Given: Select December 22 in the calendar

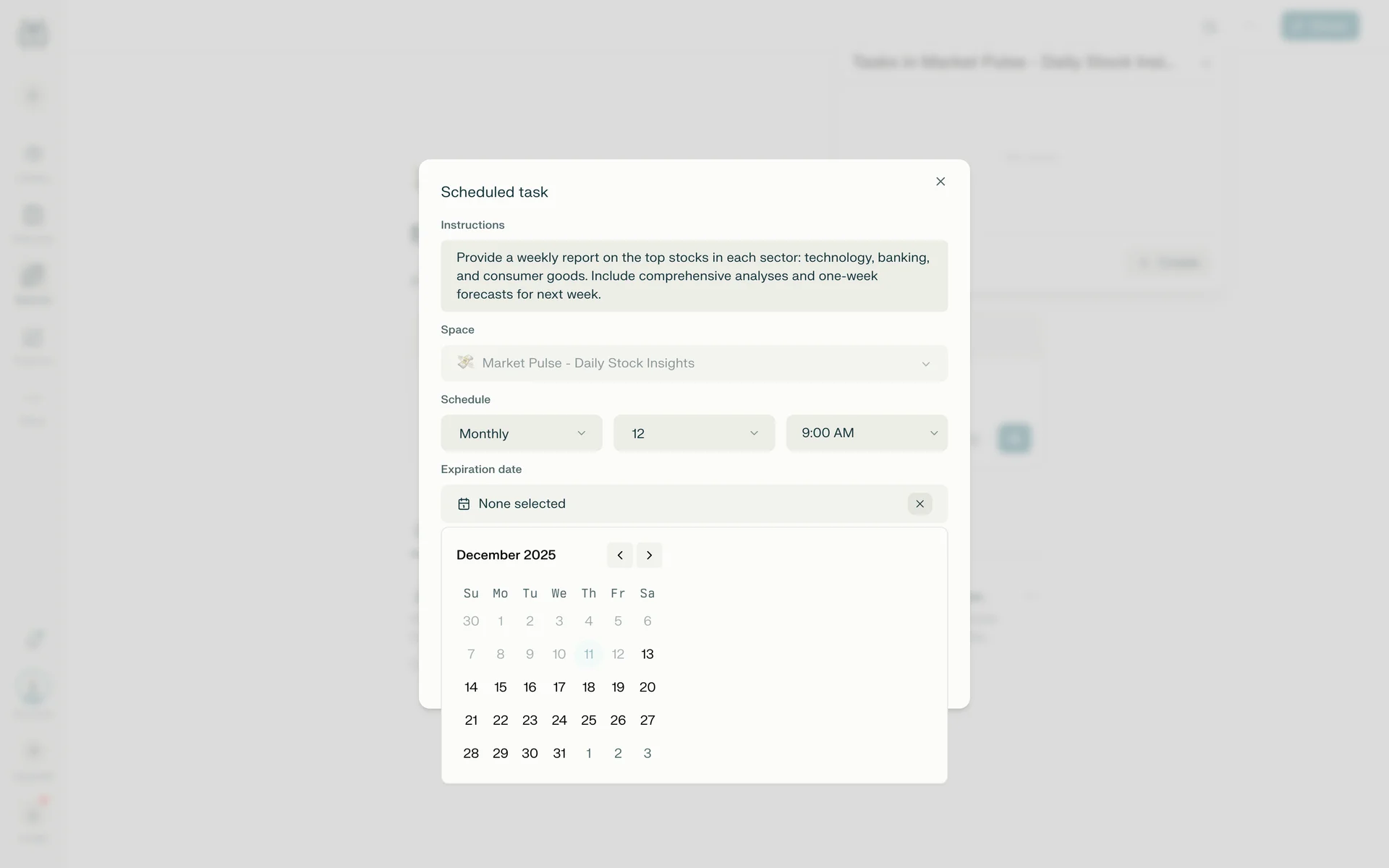Looking at the screenshot, I should point(501,720).
